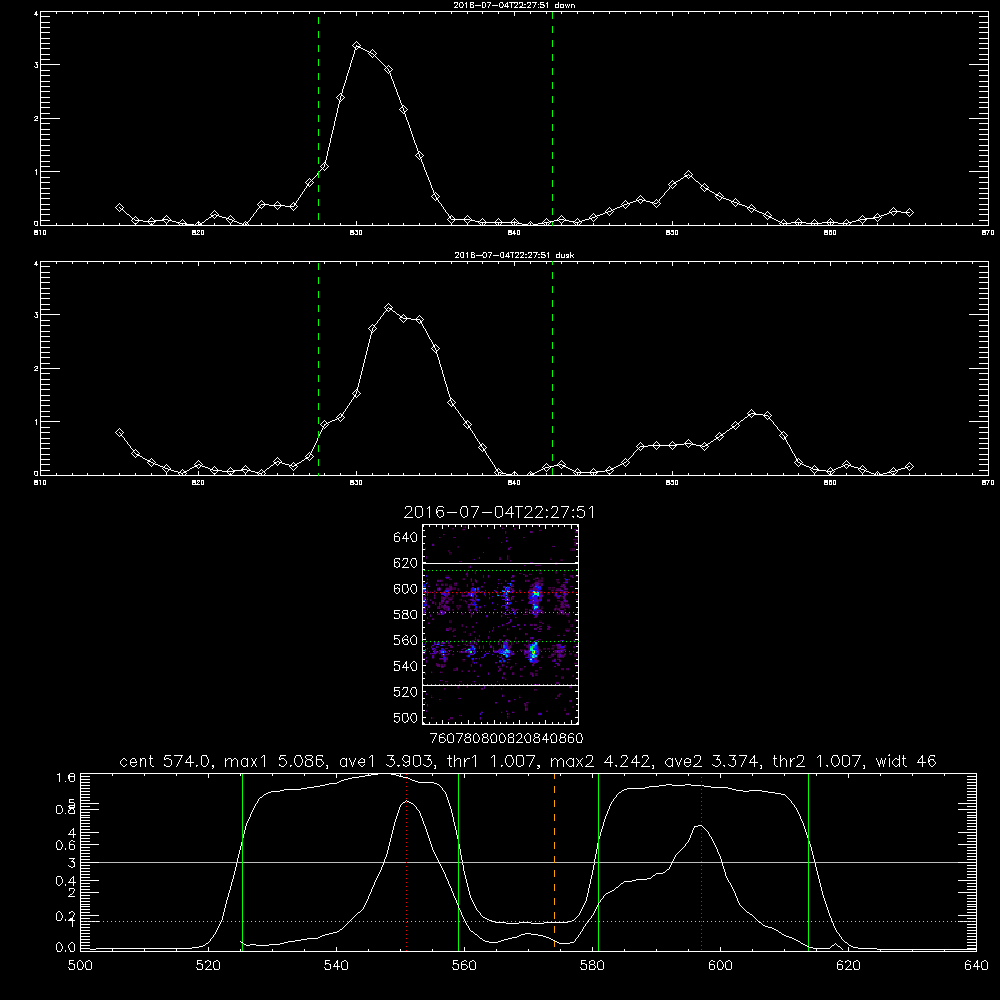Viewport: 1000px width, 1000px height.
Task: Click the 2016-07-04T22:27:51 title above the spectral image
Action: 499,513
